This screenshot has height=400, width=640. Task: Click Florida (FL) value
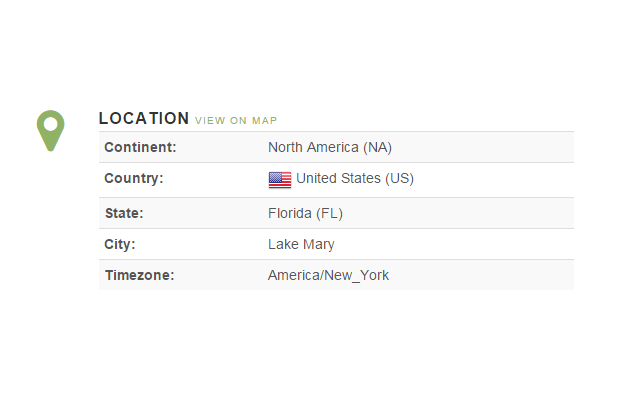coord(305,213)
